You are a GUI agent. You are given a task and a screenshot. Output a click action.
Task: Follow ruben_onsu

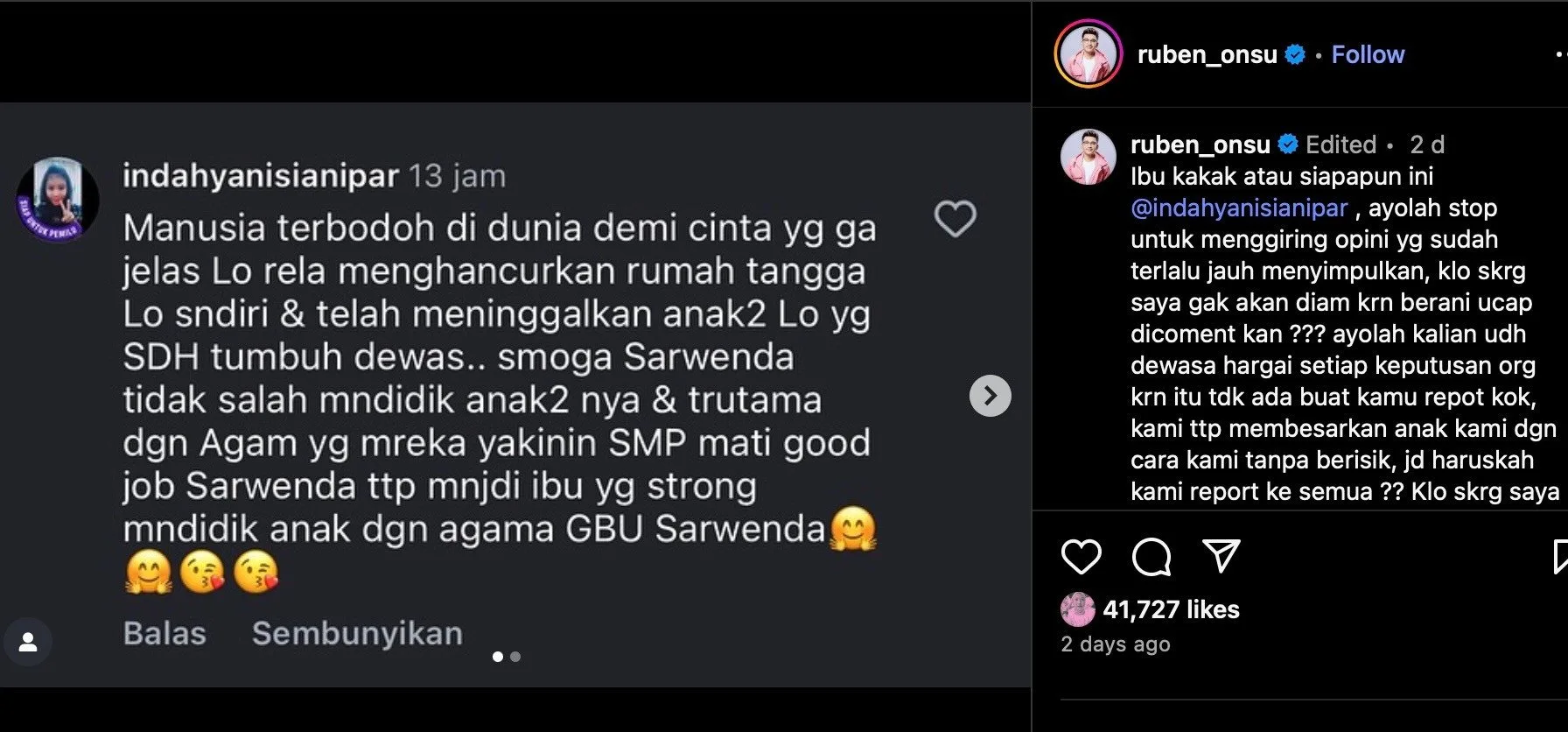(1368, 54)
